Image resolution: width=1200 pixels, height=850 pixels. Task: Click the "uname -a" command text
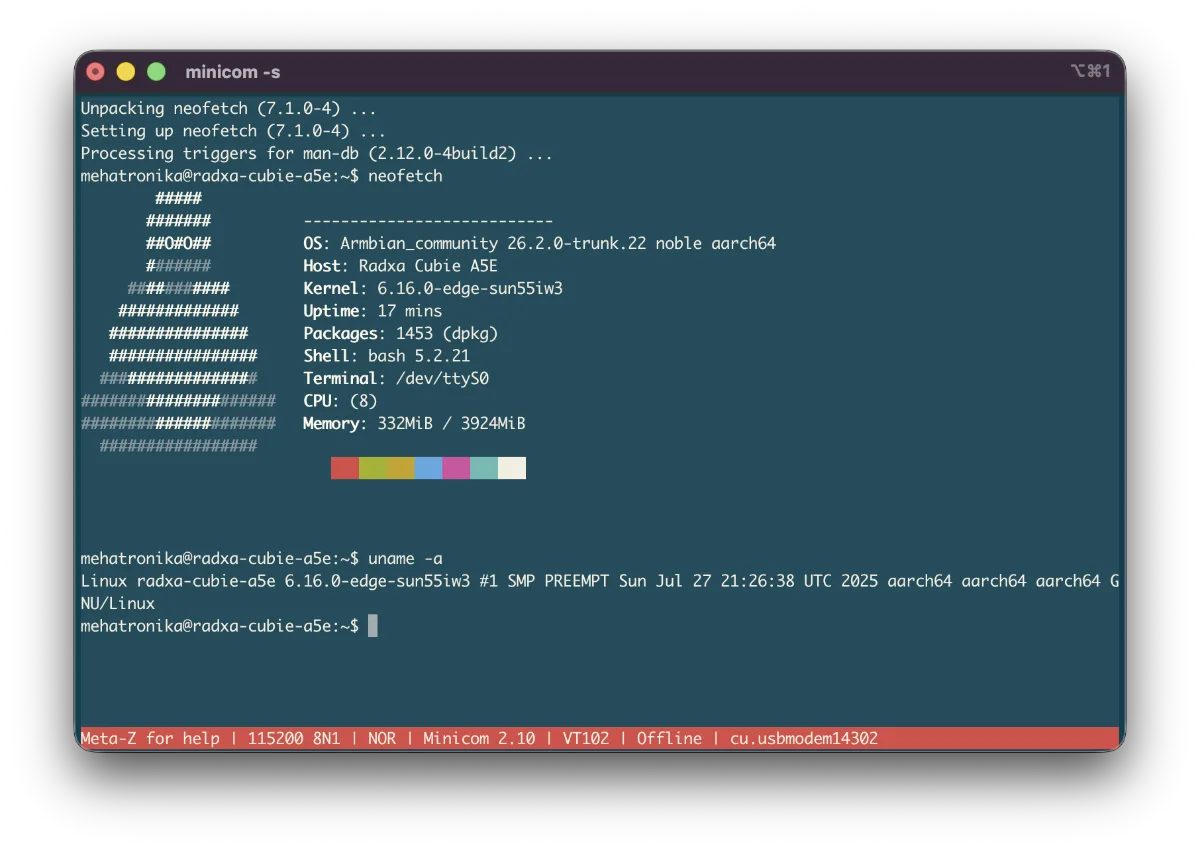click(405, 558)
